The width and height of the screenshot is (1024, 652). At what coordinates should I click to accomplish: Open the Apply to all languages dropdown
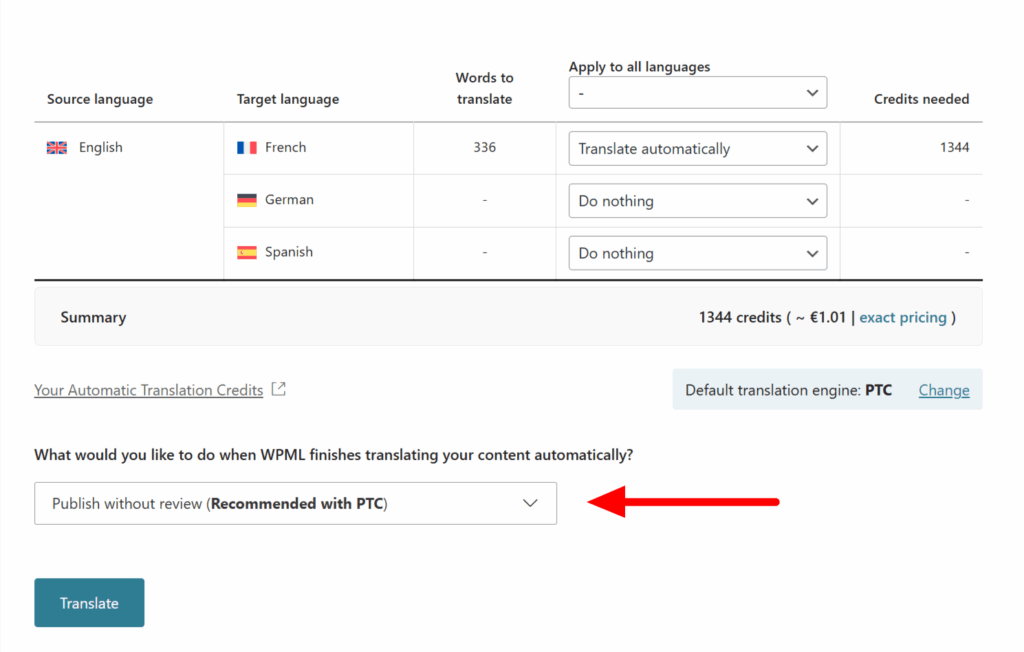(697, 92)
